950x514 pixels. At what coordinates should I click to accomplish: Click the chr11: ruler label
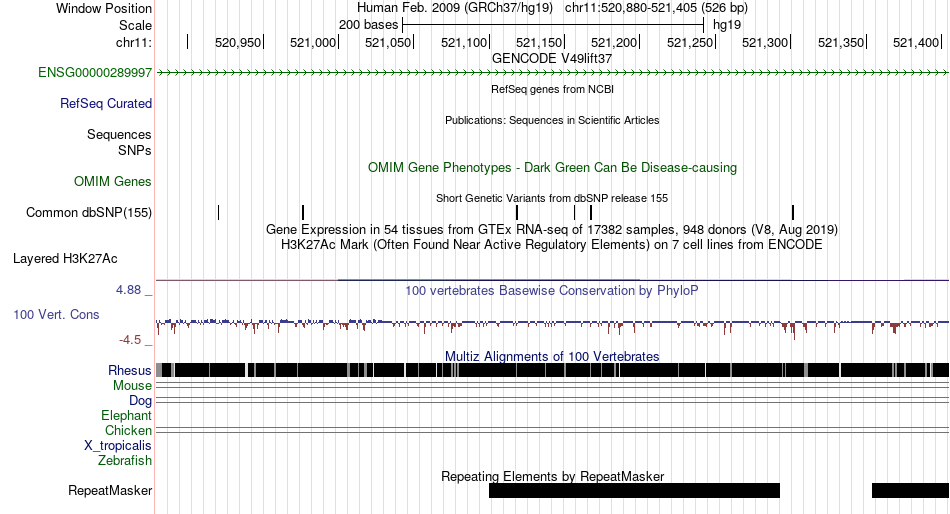134,42
